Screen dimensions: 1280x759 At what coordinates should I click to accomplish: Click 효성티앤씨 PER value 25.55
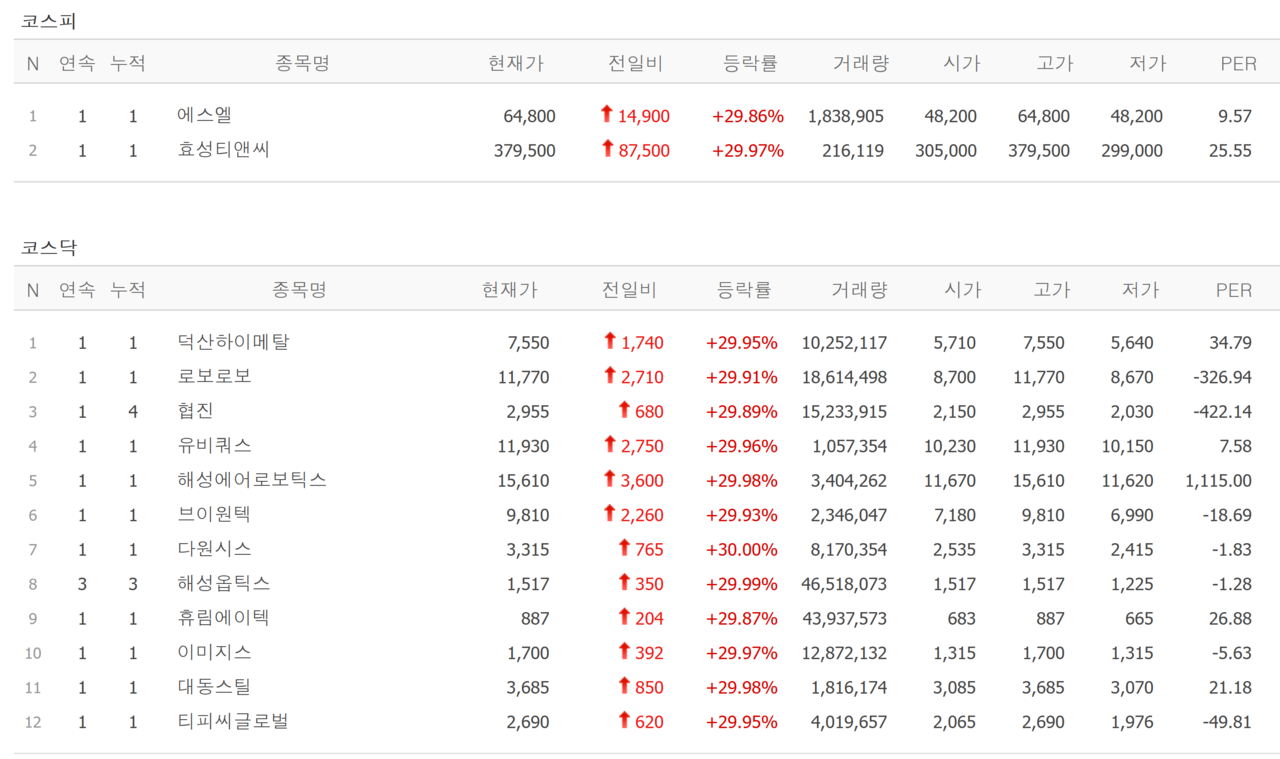(x=1230, y=151)
